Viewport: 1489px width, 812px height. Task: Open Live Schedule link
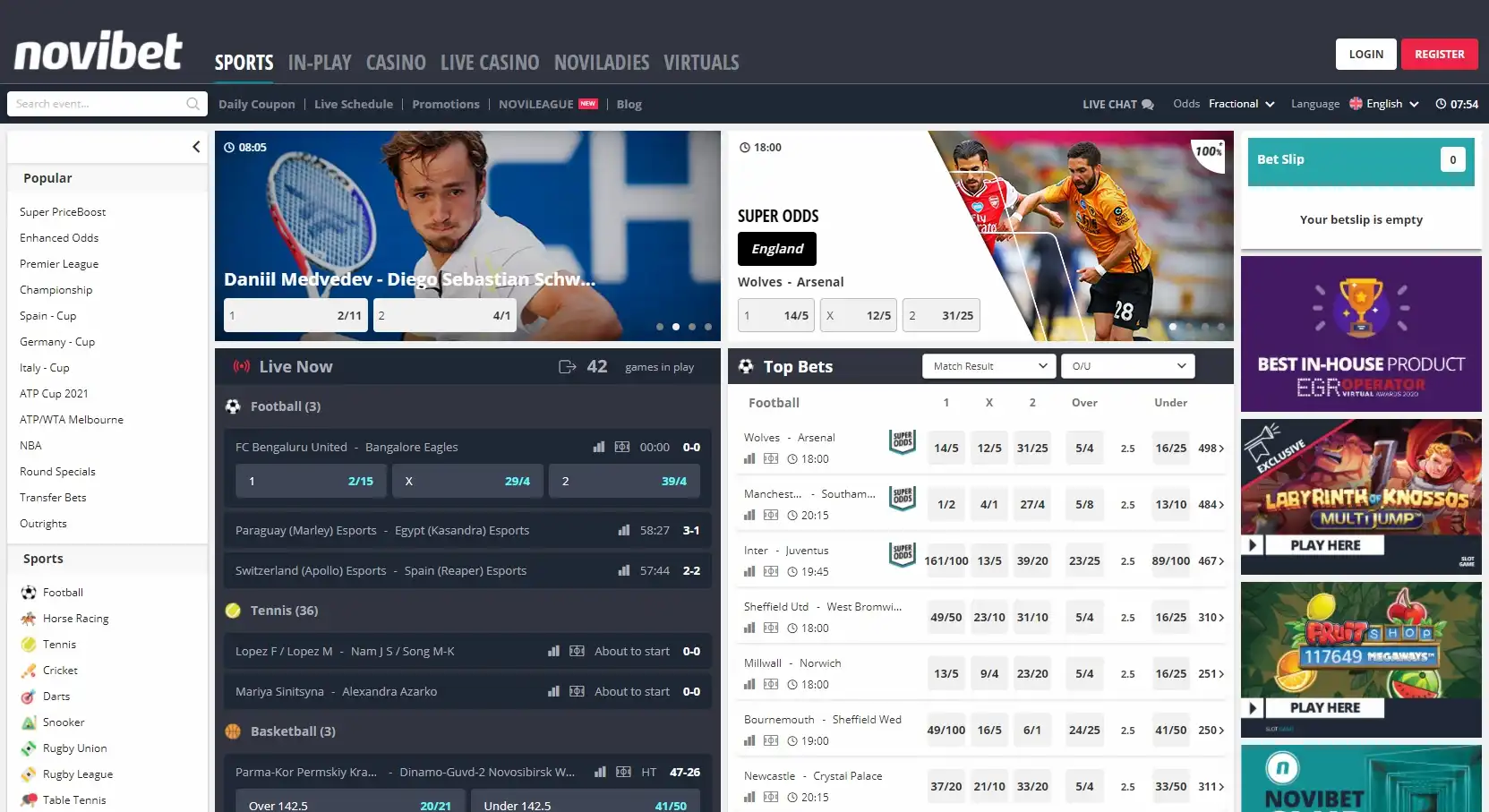[x=354, y=105]
